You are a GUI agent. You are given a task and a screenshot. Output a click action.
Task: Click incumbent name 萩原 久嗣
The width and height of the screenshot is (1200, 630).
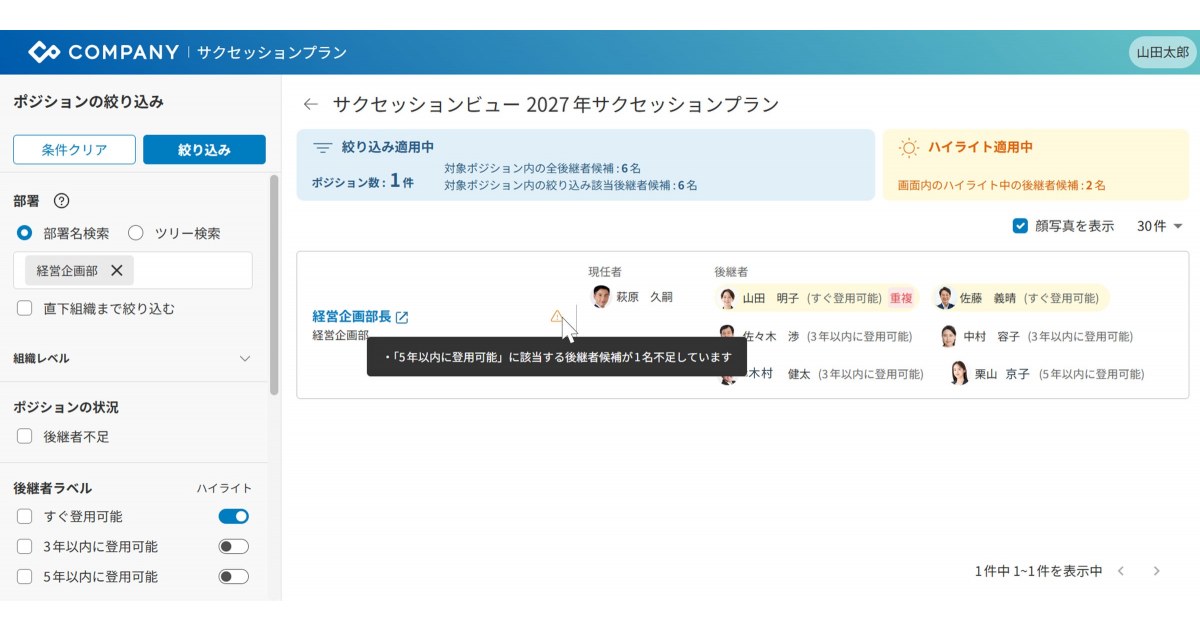pyautogui.click(x=644, y=297)
